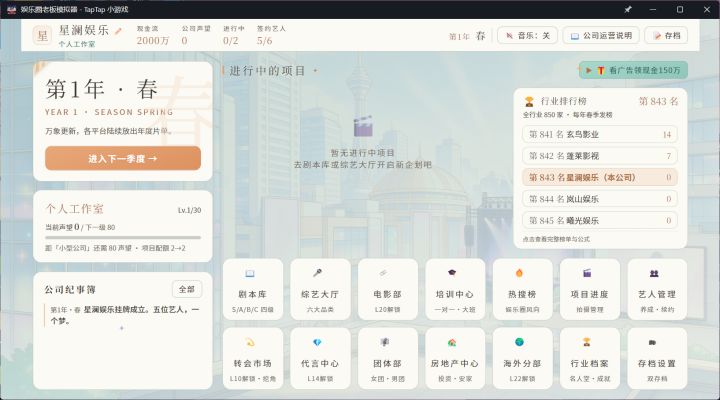The image size is (720, 400).
Task: Click the 第 843 名 rank label
Action: point(658,101)
